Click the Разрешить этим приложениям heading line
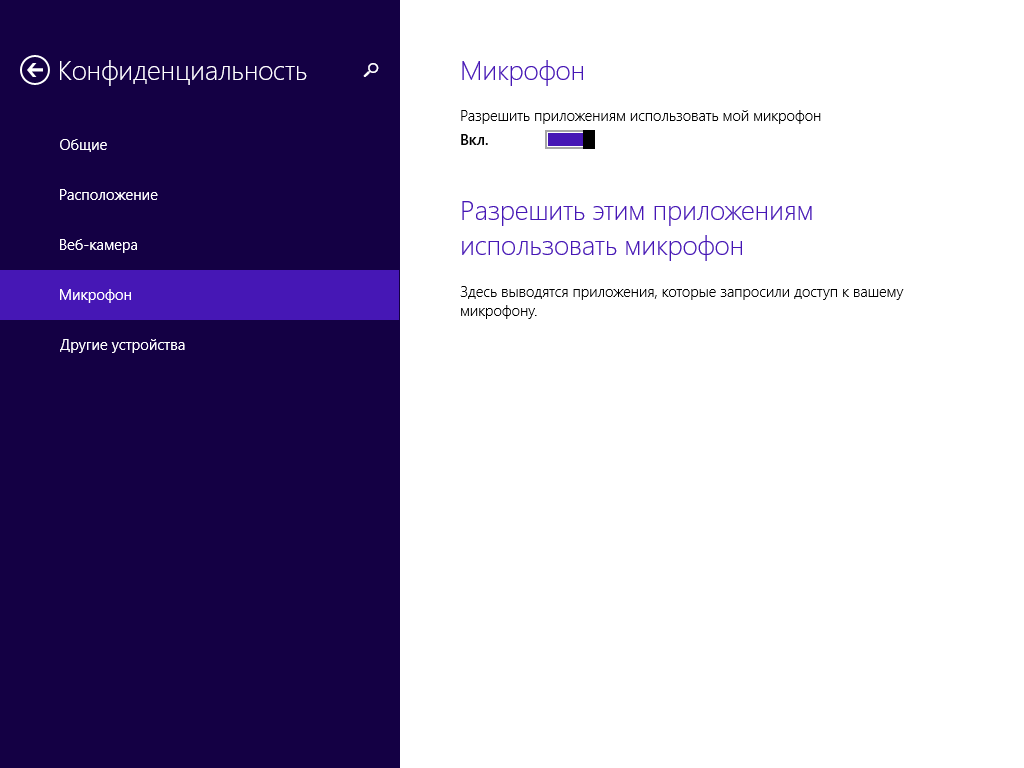Screen dimensions: 1024x768 (x=636, y=212)
